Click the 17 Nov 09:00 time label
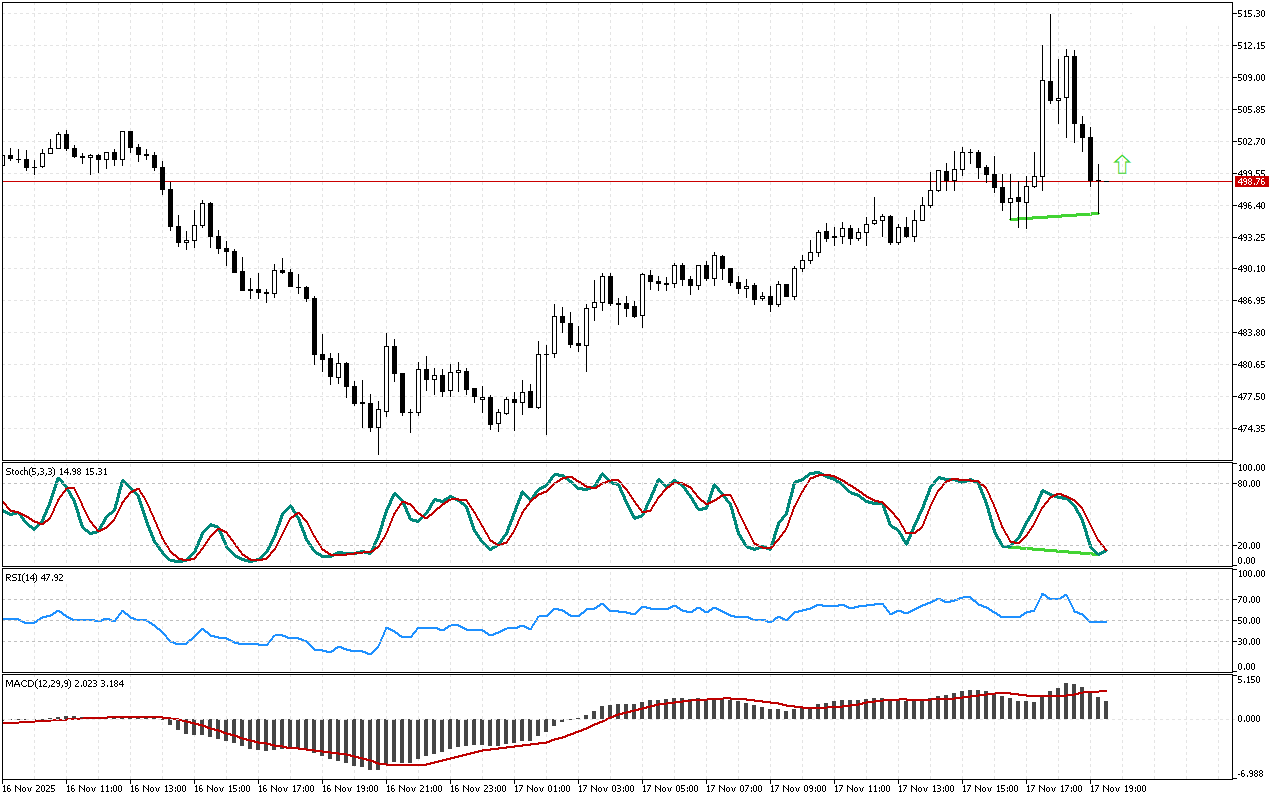 (798, 789)
